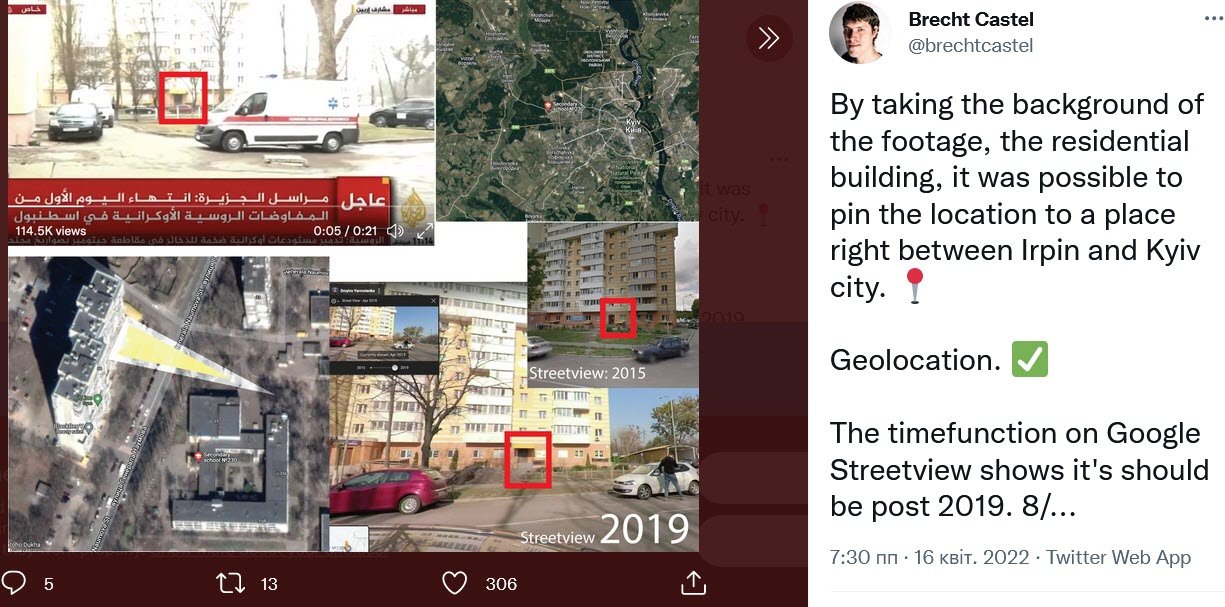The image size is (1225, 607).
Task: Select the Kyiv satellite map thumbnail
Action: (567, 110)
